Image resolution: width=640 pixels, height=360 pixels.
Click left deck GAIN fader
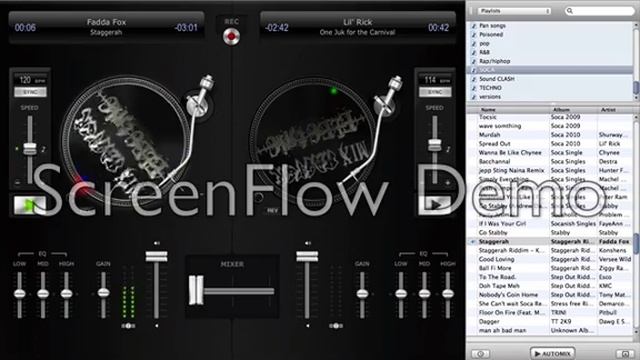coord(103,292)
